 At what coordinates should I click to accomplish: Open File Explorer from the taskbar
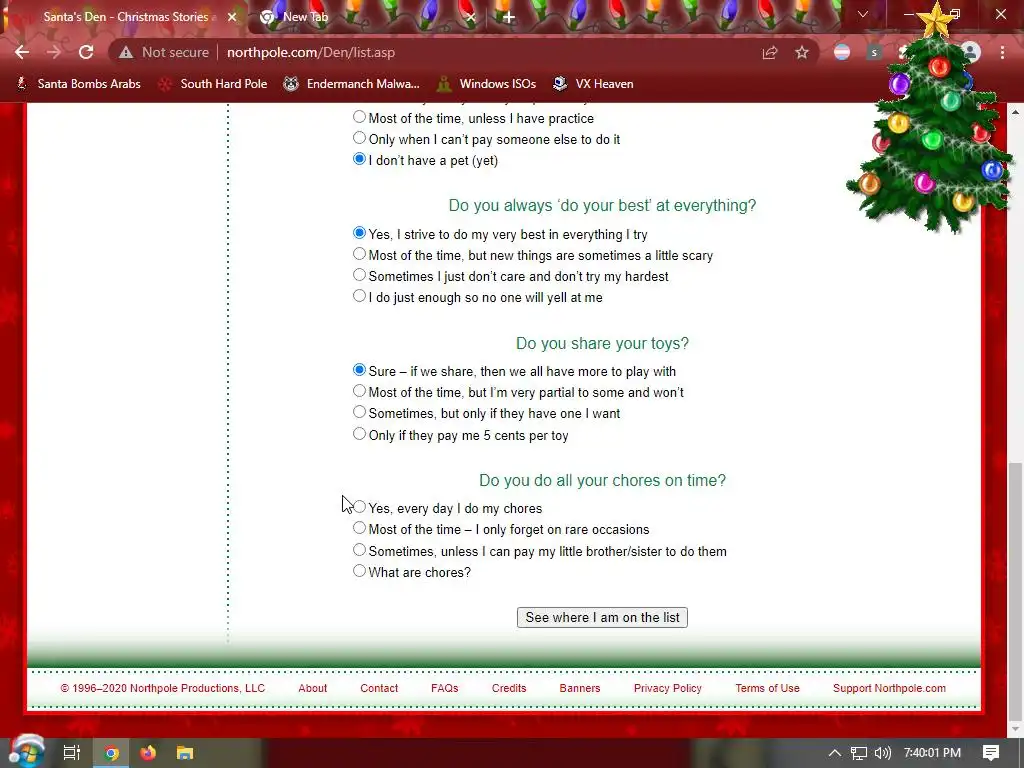pyautogui.click(x=185, y=753)
